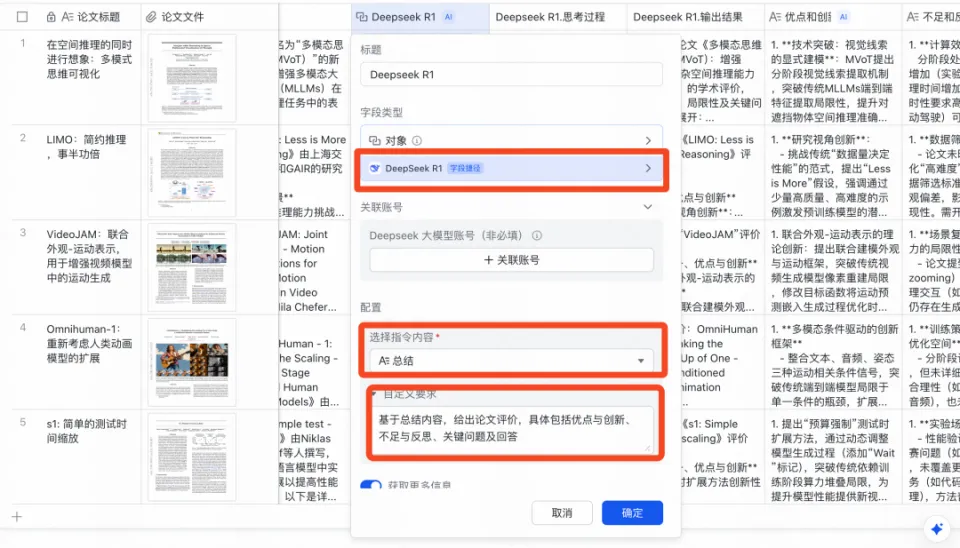This screenshot has height=548, width=960.
Task: Open the 选择指令内容 dropdown showing 总结
Action: (511, 361)
